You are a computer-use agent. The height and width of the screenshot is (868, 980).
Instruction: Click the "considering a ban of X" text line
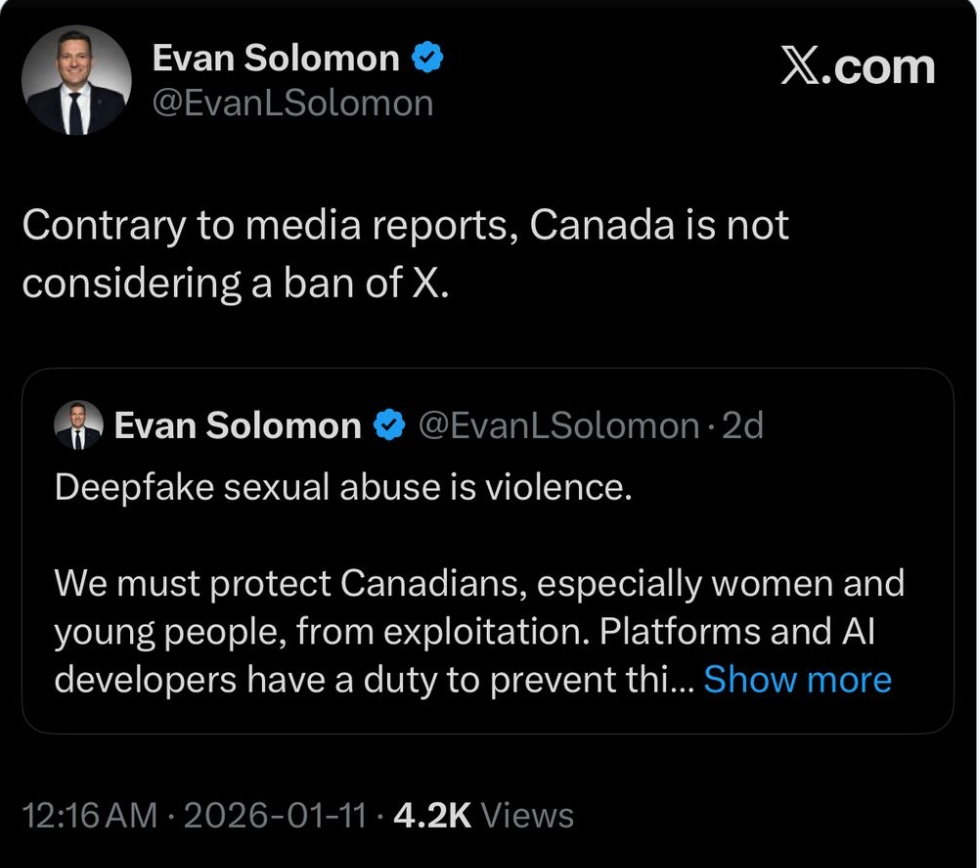click(236, 284)
